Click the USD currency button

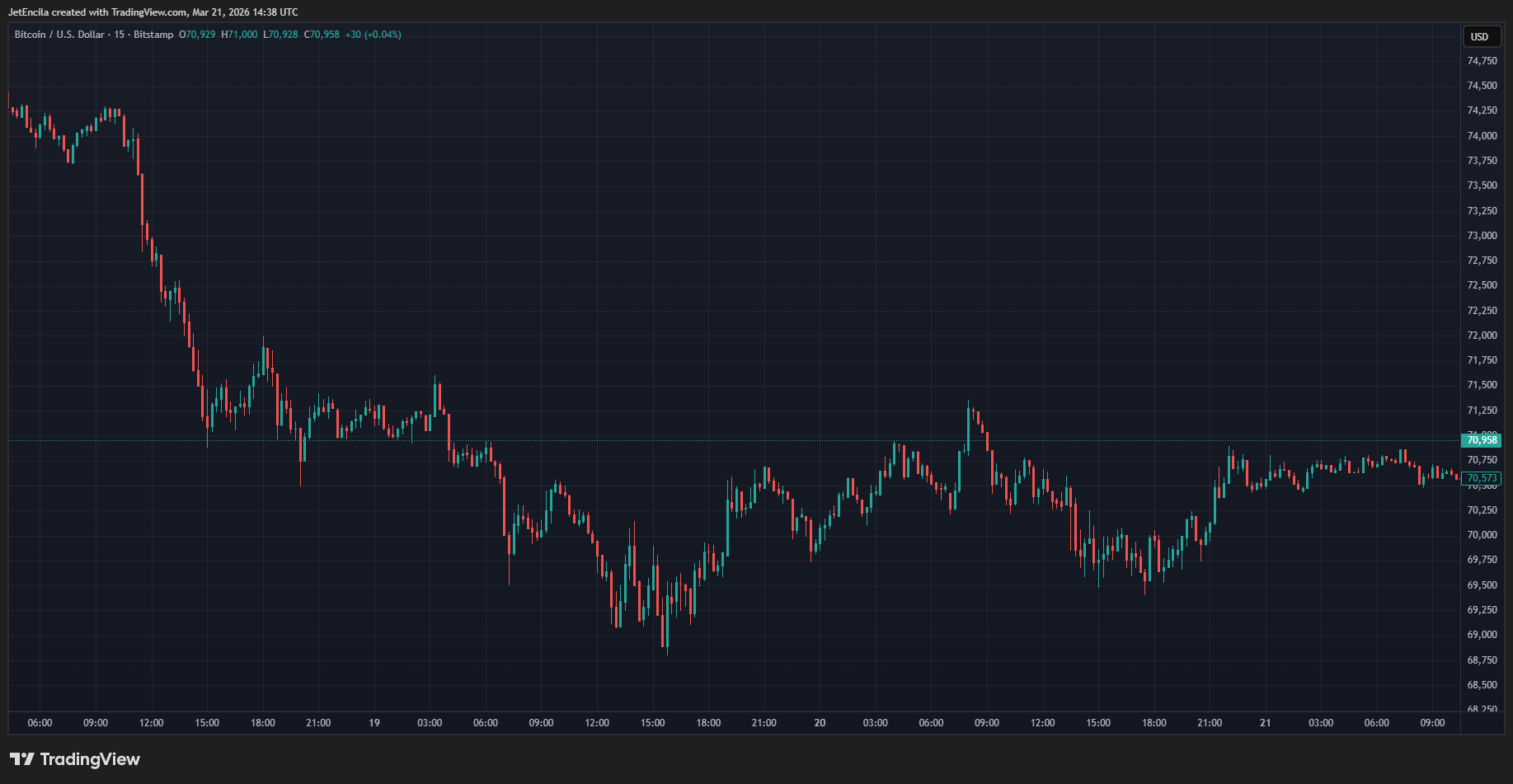pyautogui.click(x=1481, y=37)
